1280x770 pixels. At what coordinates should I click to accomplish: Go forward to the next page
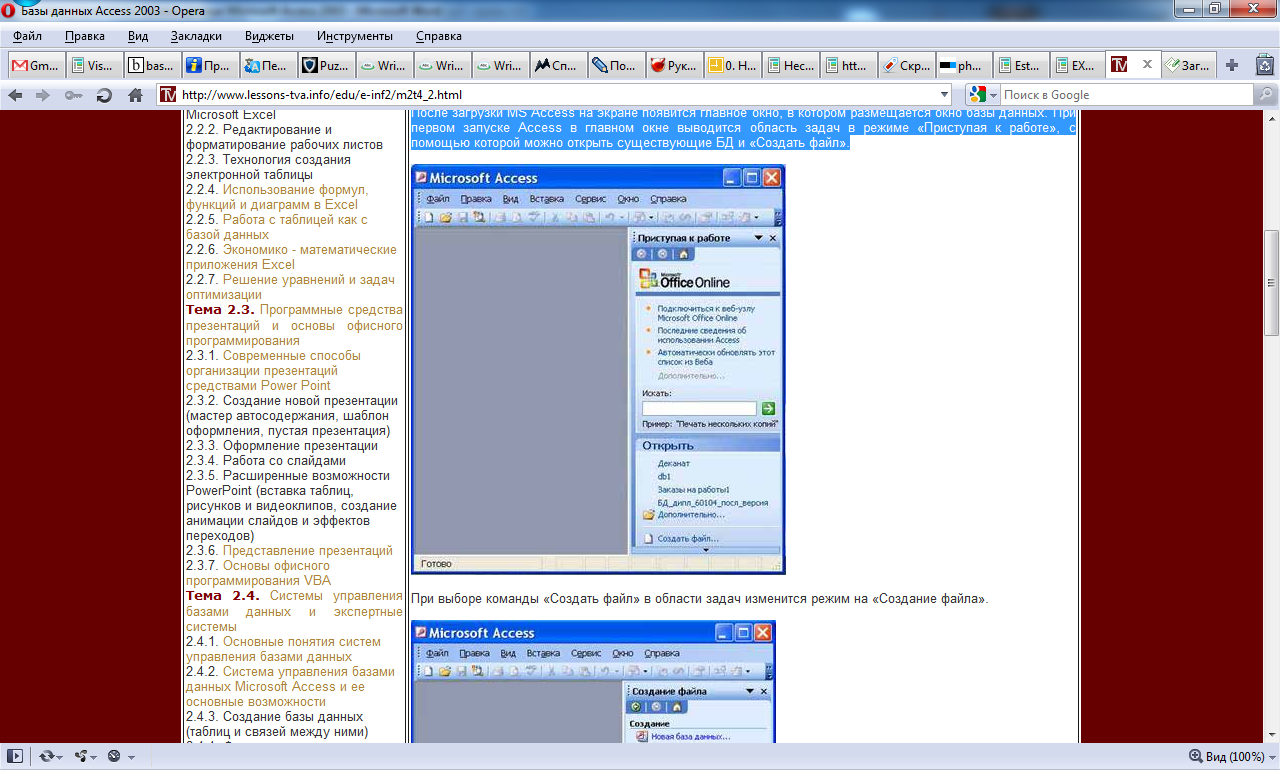coord(42,95)
